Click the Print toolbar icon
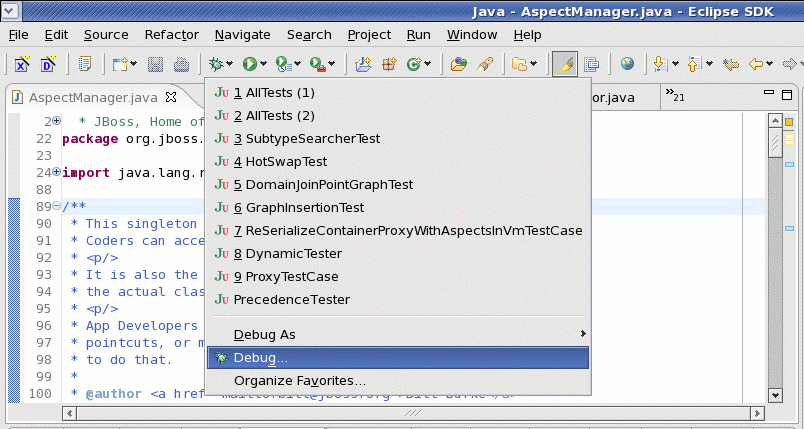804x429 pixels. pos(181,65)
